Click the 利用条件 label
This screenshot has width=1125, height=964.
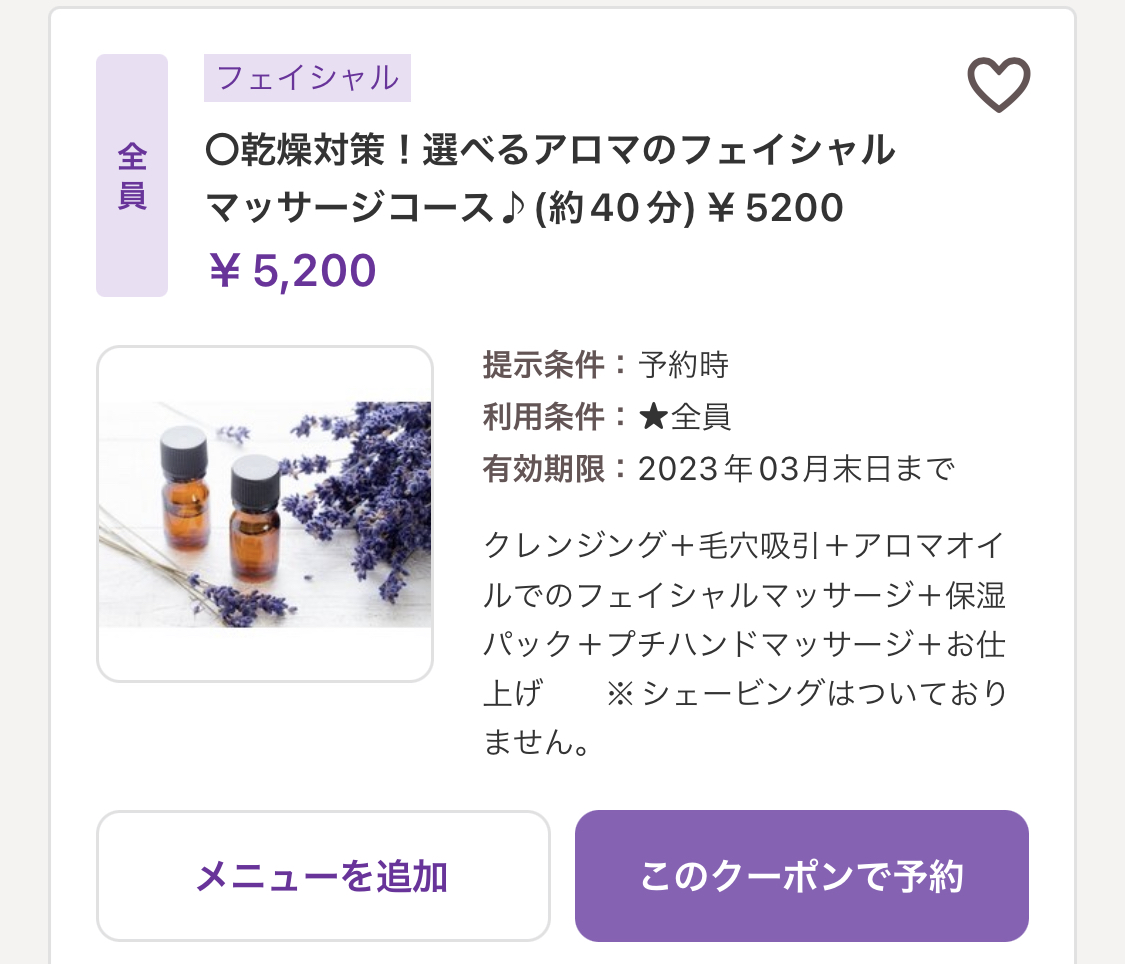pos(544,416)
